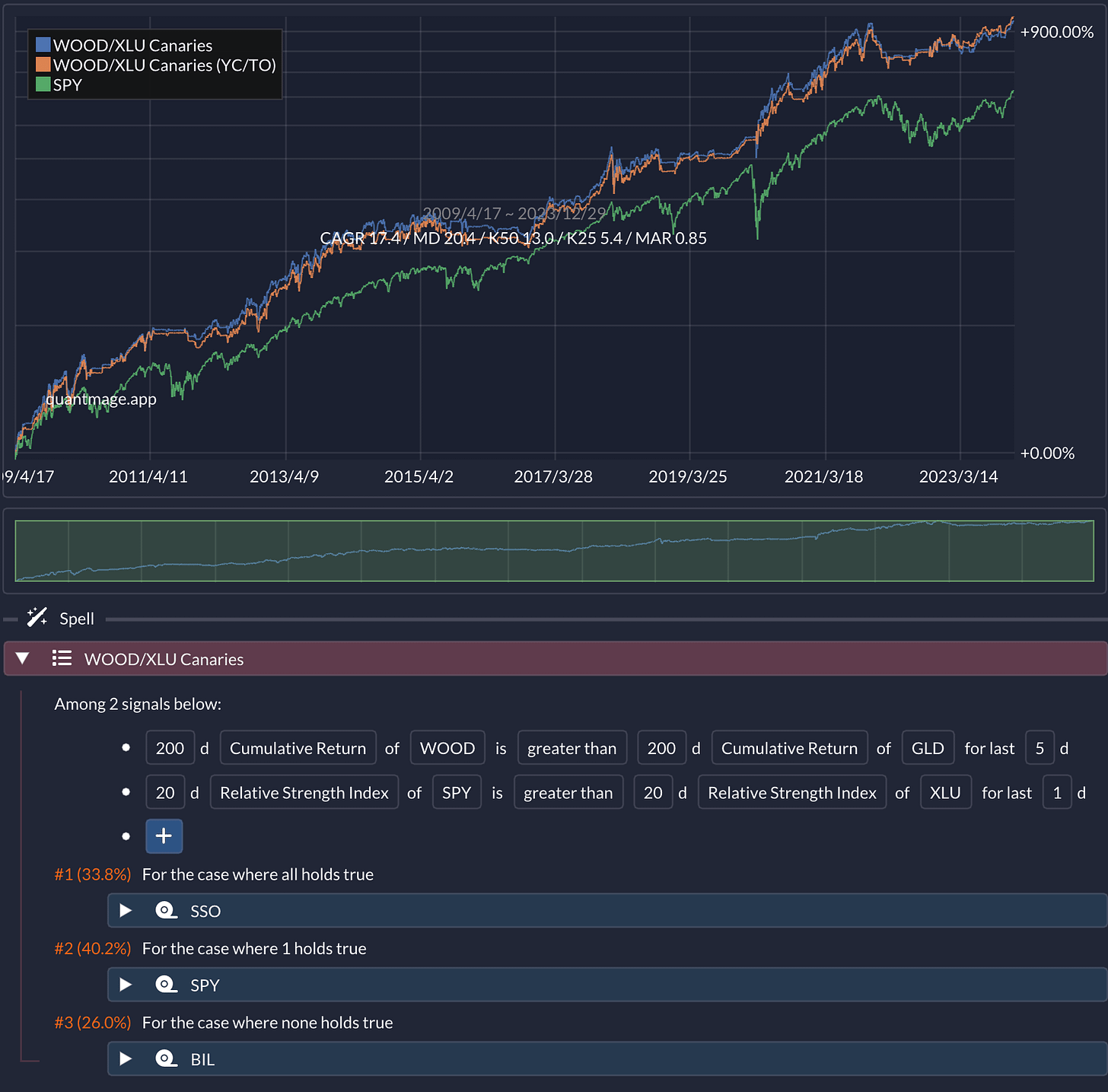Edit the 20 d period field before XLU RSI
Image resolution: width=1108 pixels, height=1092 pixels.
(653, 792)
